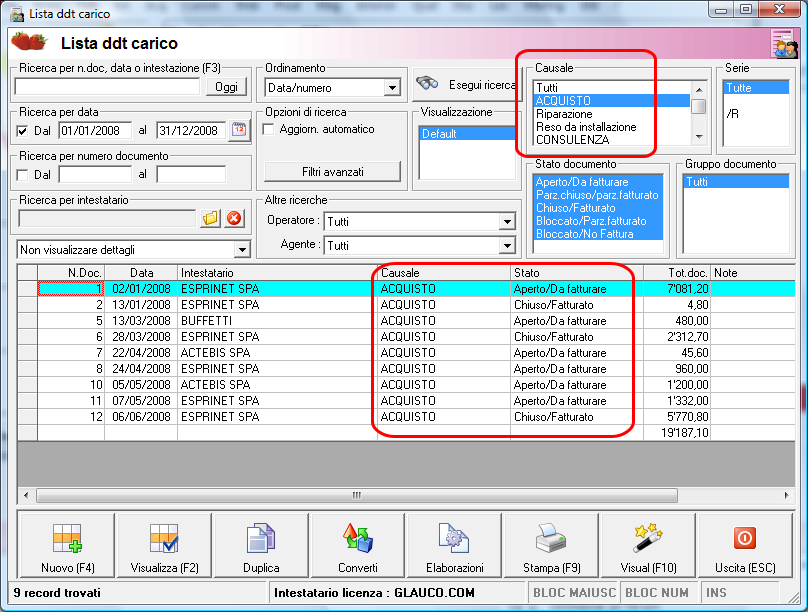Clear intestatario with red X icon

pyautogui.click(x=234, y=218)
